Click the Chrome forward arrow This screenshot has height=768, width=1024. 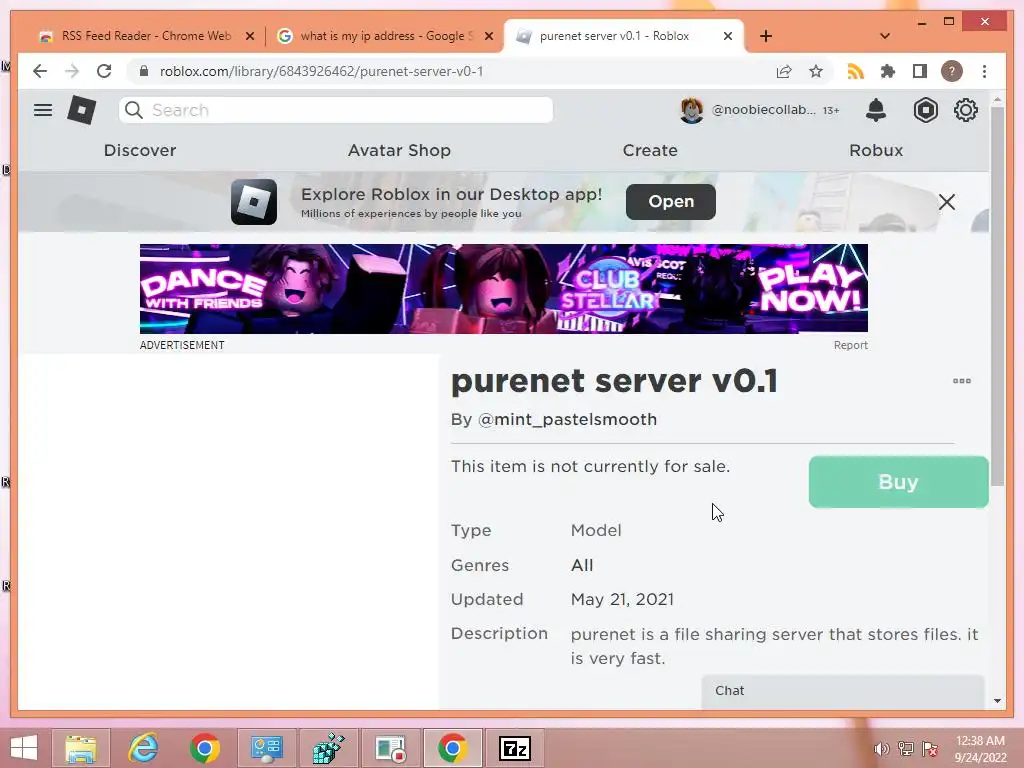(72, 71)
